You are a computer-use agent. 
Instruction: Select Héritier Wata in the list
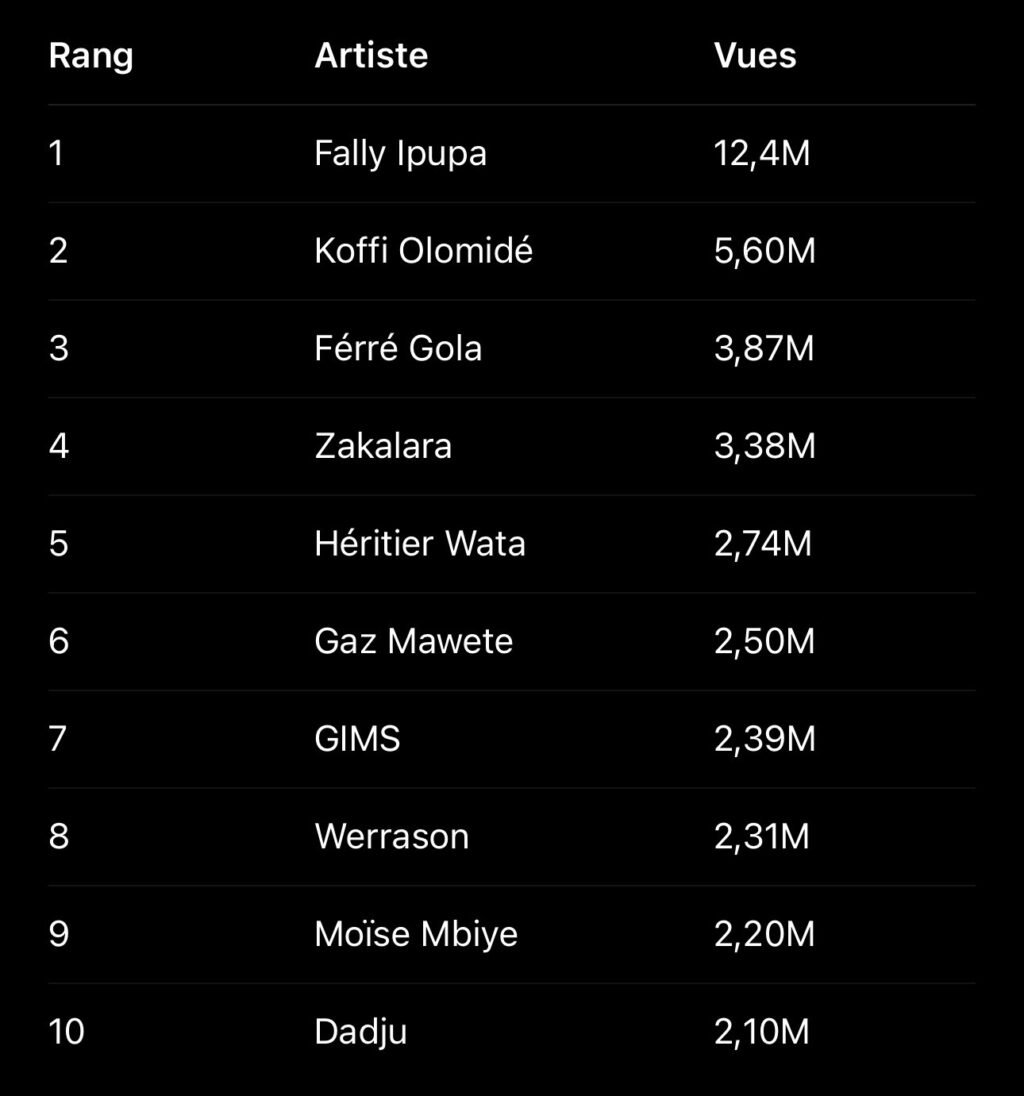click(x=419, y=544)
